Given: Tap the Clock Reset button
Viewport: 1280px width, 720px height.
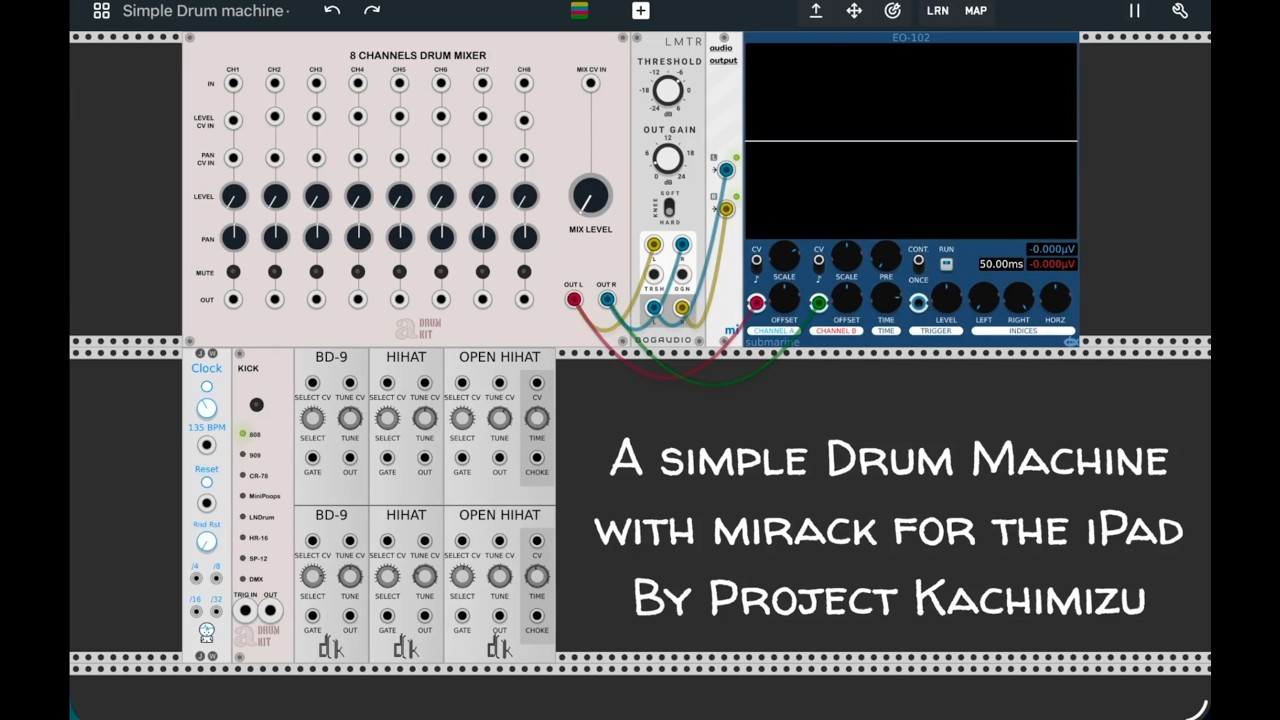Looking at the screenshot, I should point(206,483).
